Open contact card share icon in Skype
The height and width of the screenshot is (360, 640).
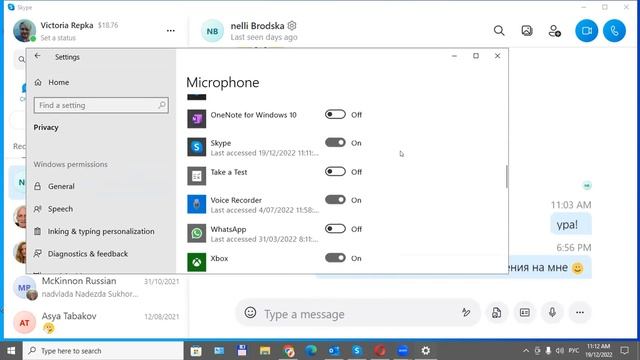524,313
